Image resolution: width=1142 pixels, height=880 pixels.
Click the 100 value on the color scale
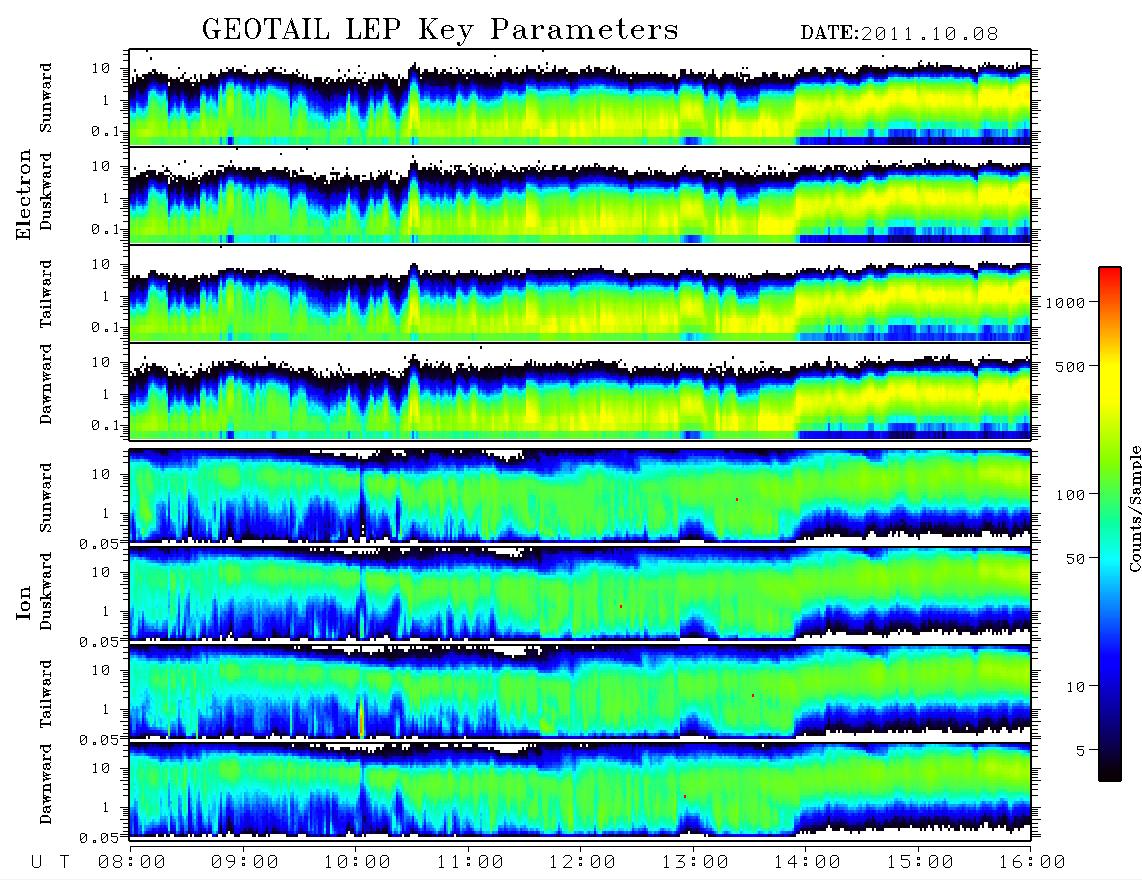(1070, 495)
